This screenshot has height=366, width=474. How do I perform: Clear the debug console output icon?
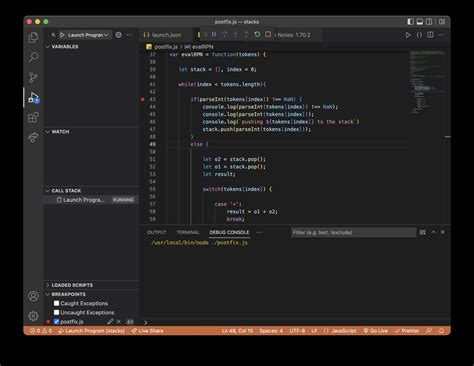[423, 232]
